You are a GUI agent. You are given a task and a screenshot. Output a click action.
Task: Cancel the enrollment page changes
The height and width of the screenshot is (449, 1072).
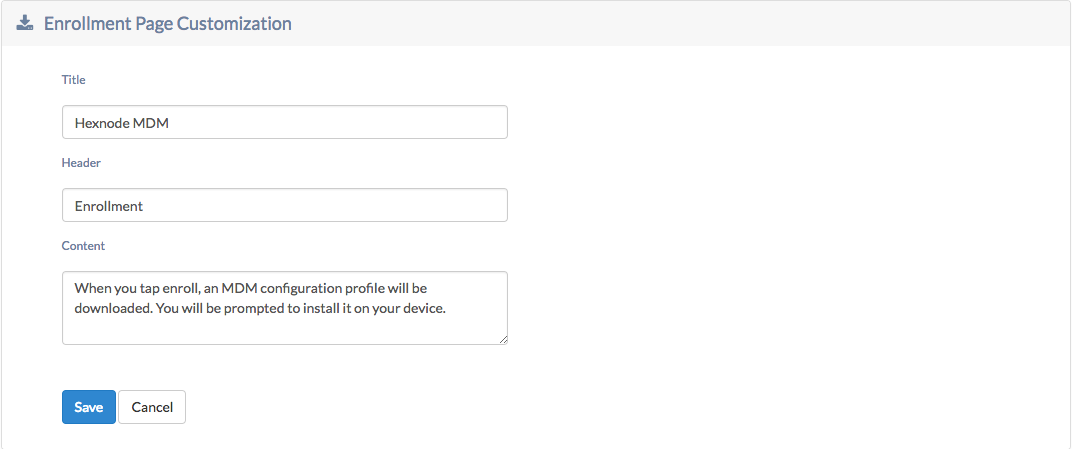click(x=152, y=407)
